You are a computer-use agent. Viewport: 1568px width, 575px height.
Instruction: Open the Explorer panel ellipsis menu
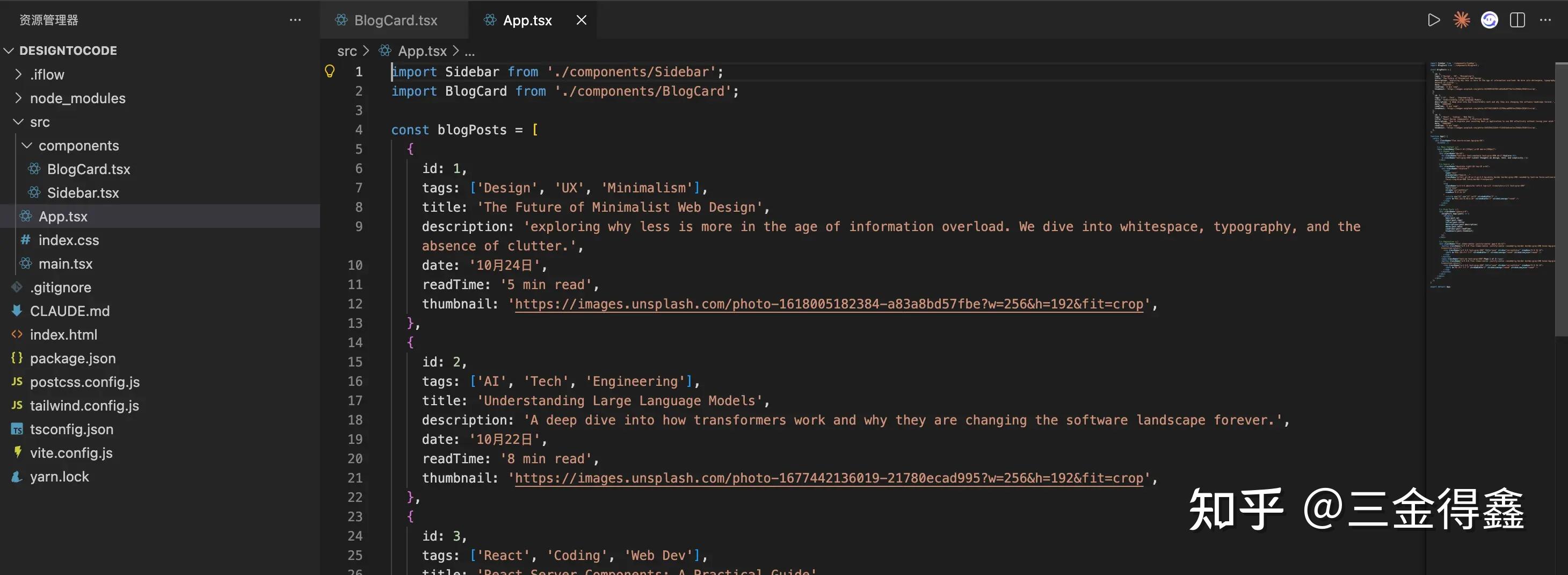click(295, 20)
